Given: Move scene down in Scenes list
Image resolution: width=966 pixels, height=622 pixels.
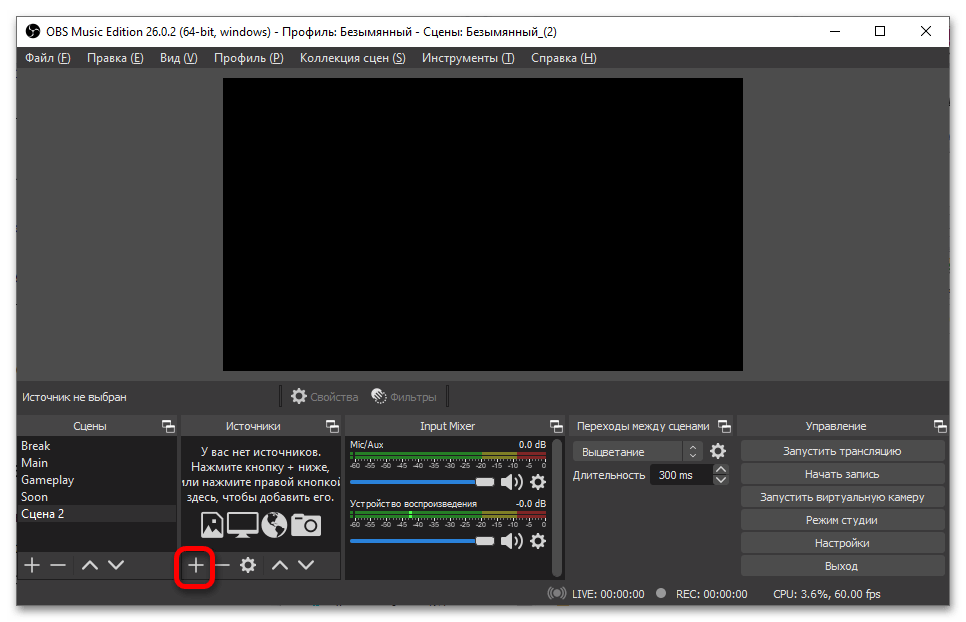Looking at the screenshot, I should [116, 565].
